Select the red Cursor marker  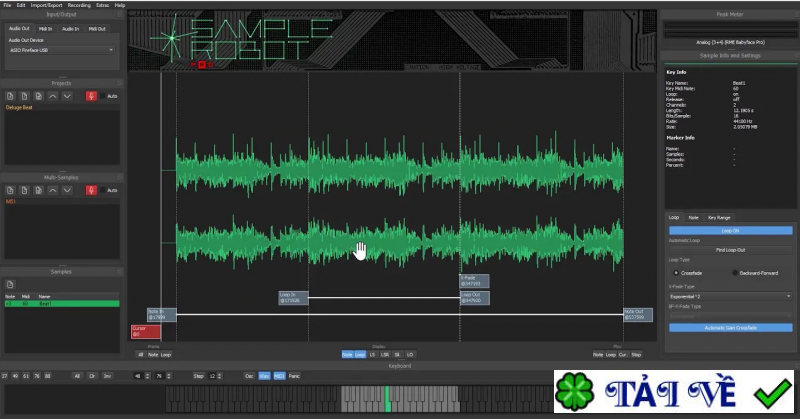tap(146, 332)
